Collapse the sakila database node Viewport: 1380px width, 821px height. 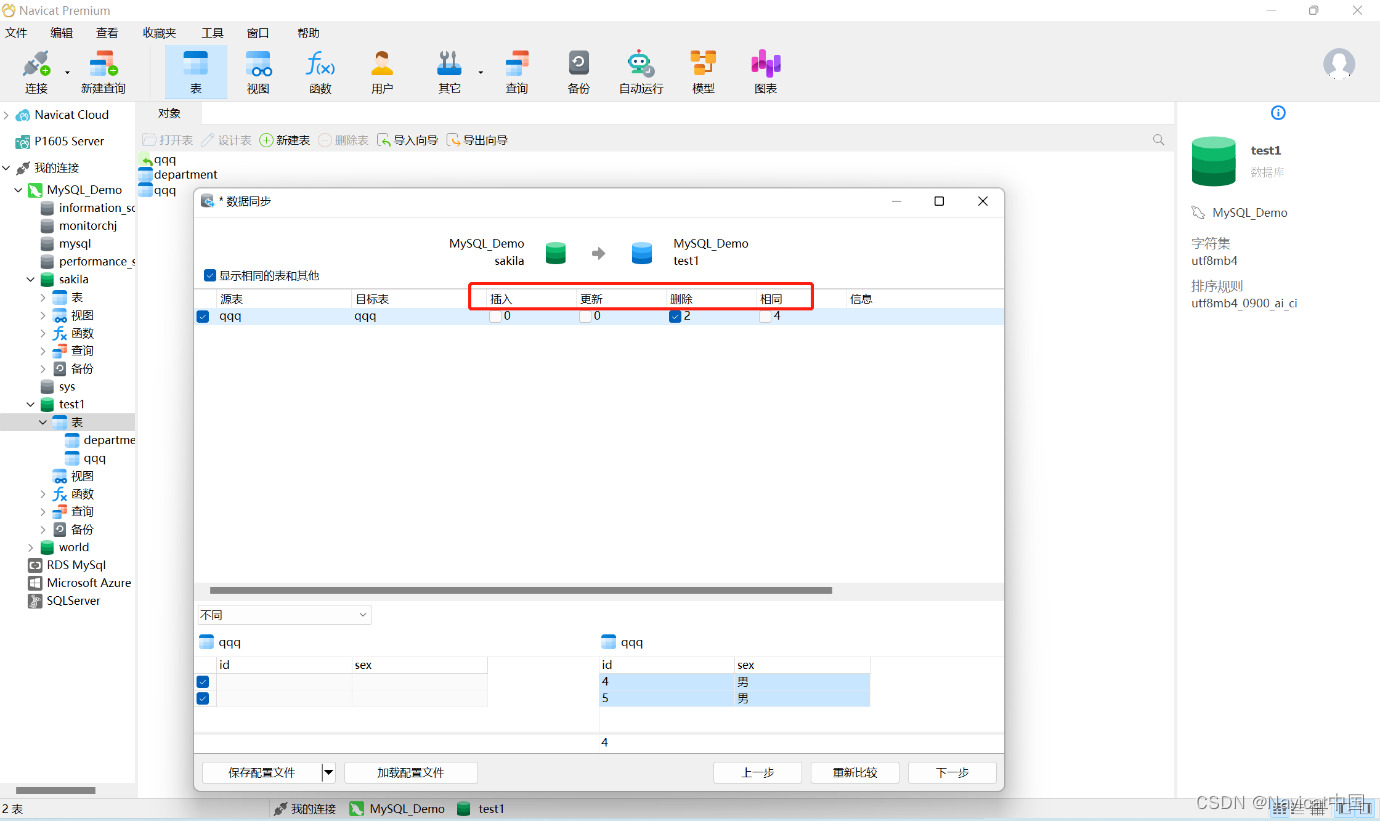coord(31,280)
